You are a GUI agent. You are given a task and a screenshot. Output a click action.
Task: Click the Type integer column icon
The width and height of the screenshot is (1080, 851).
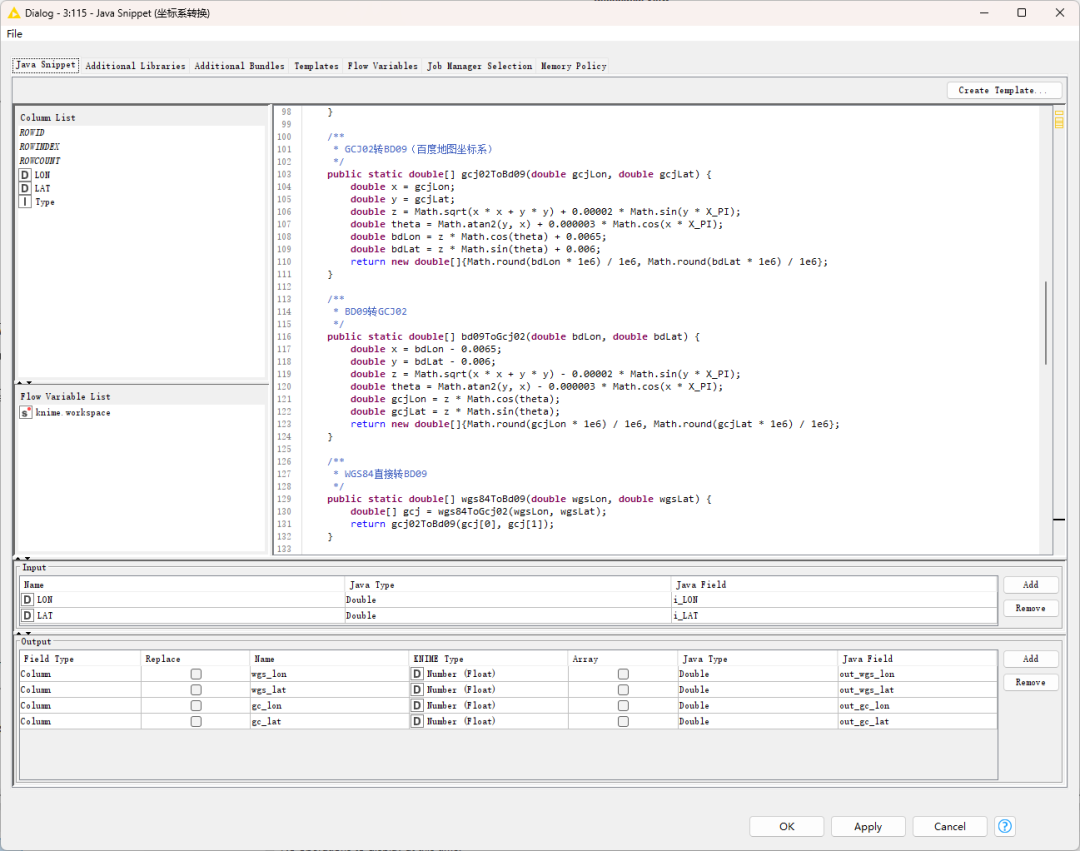coord(25,202)
